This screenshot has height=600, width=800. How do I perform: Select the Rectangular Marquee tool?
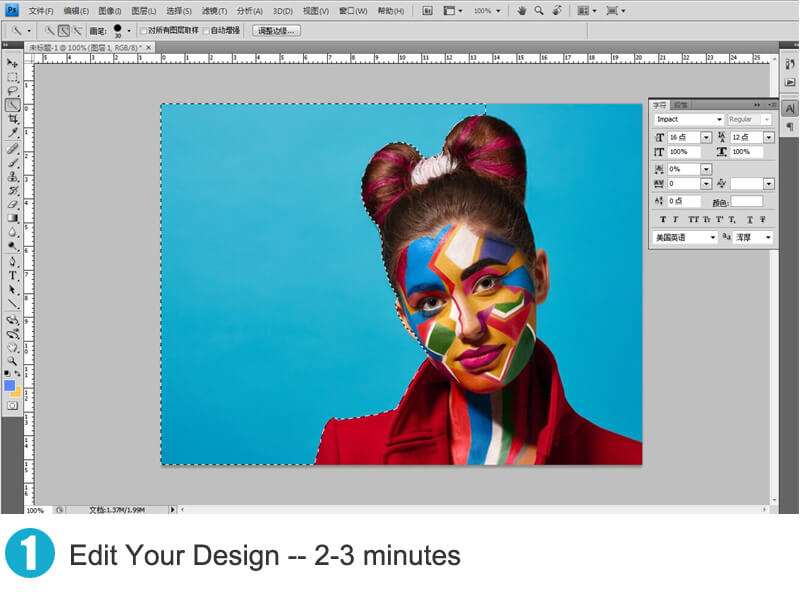click(x=13, y=77)
